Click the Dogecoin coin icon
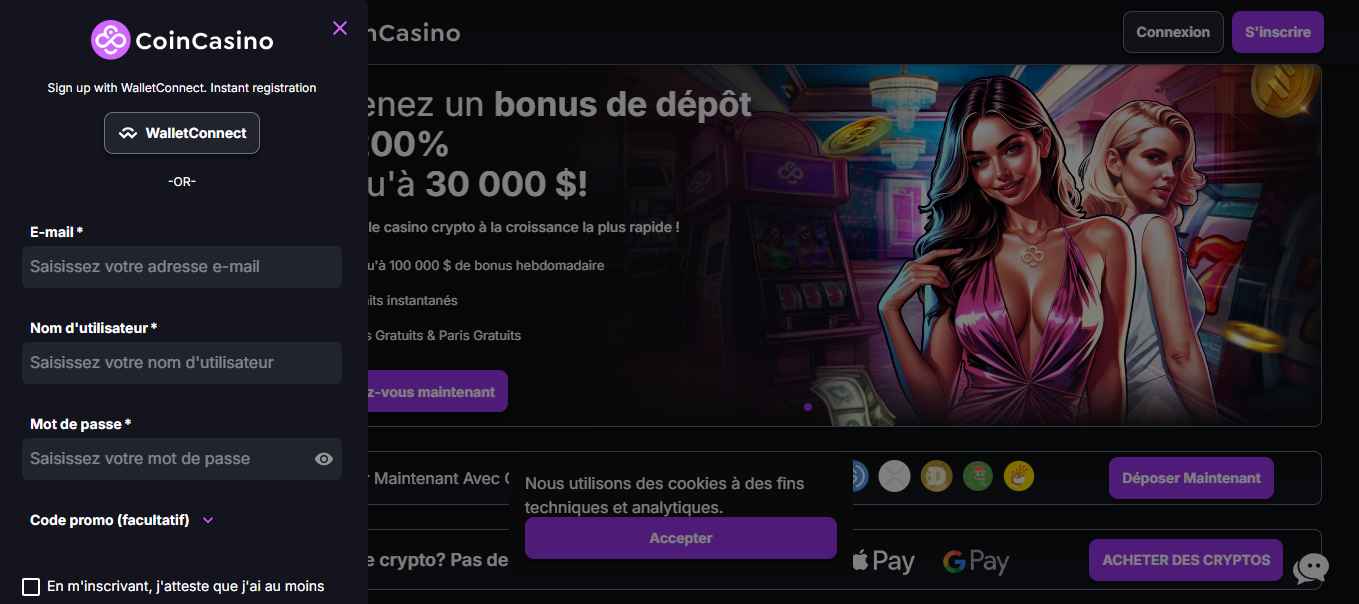Screen dimensions: 1359x604 (x=936, y=476)
